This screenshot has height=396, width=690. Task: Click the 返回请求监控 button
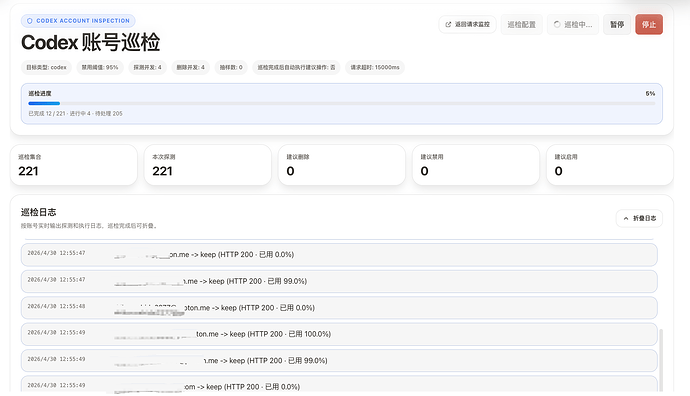tap(467, 25)
